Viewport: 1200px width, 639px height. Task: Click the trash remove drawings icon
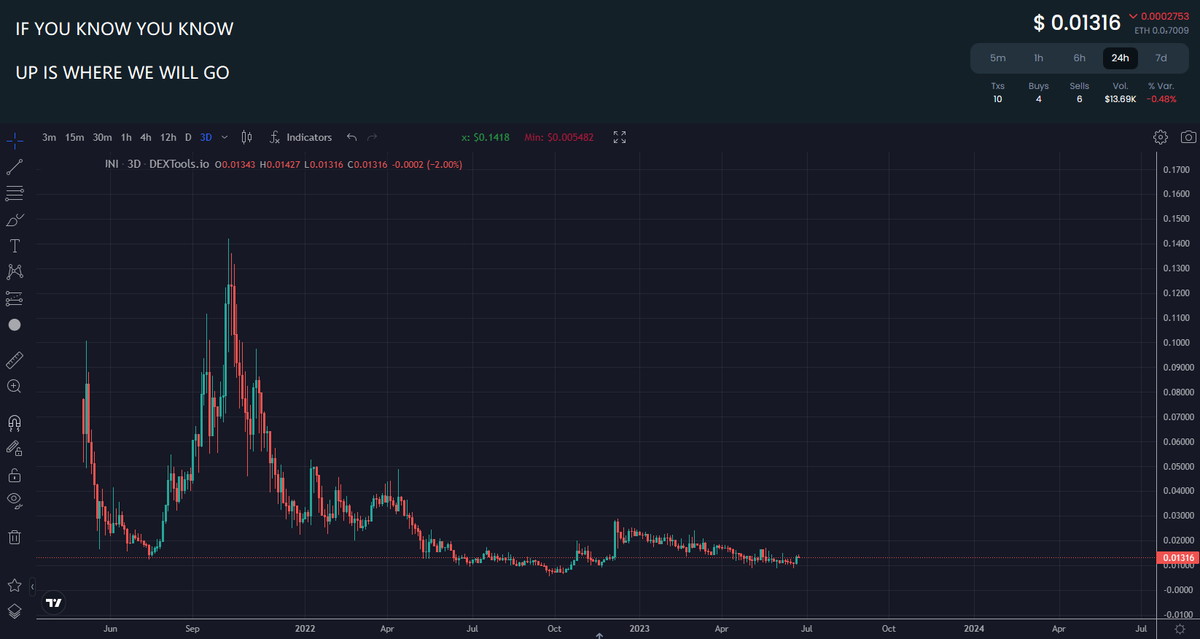click(14, 537)
